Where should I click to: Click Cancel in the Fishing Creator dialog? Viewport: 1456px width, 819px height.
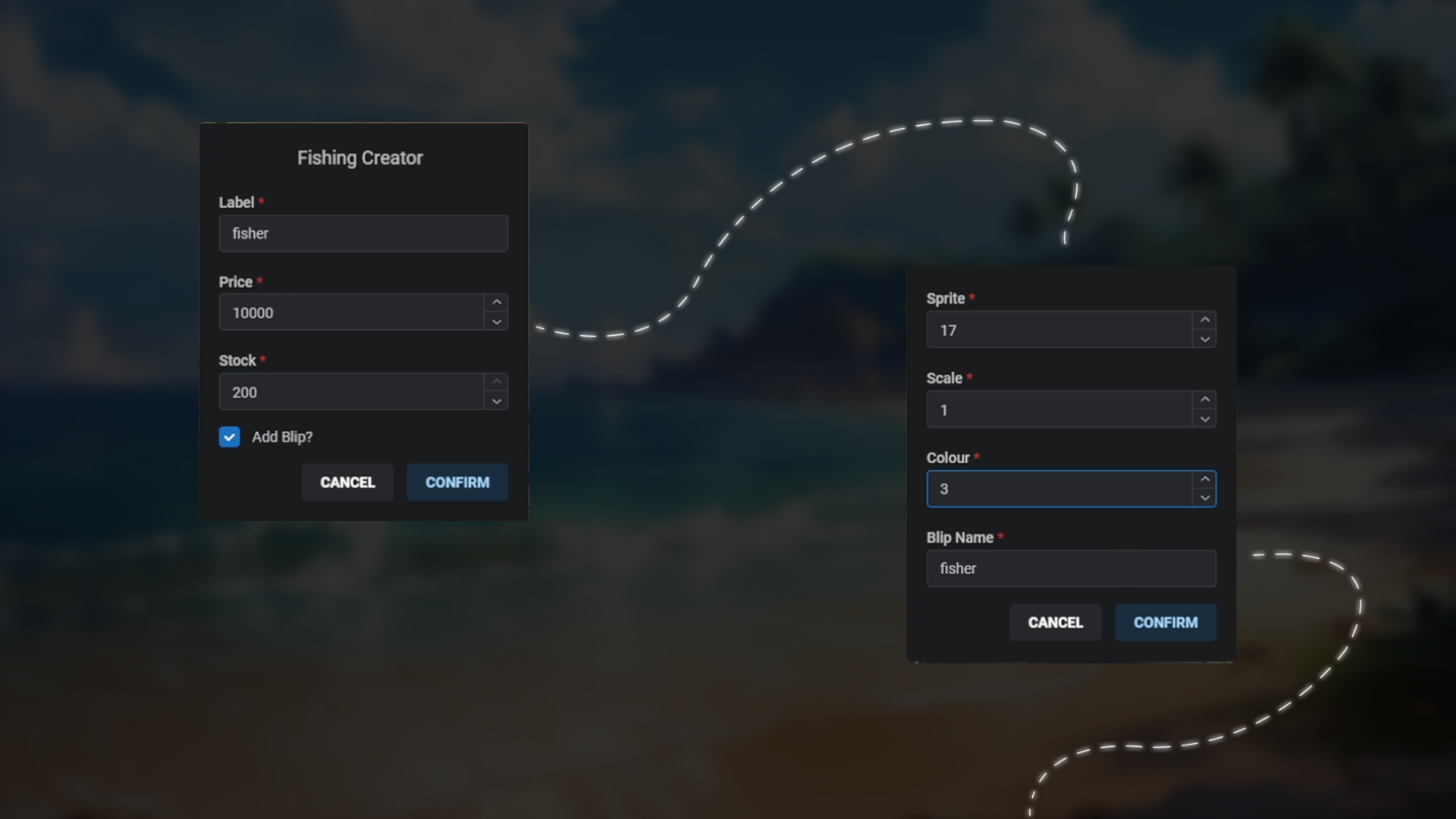click(347, 482)
